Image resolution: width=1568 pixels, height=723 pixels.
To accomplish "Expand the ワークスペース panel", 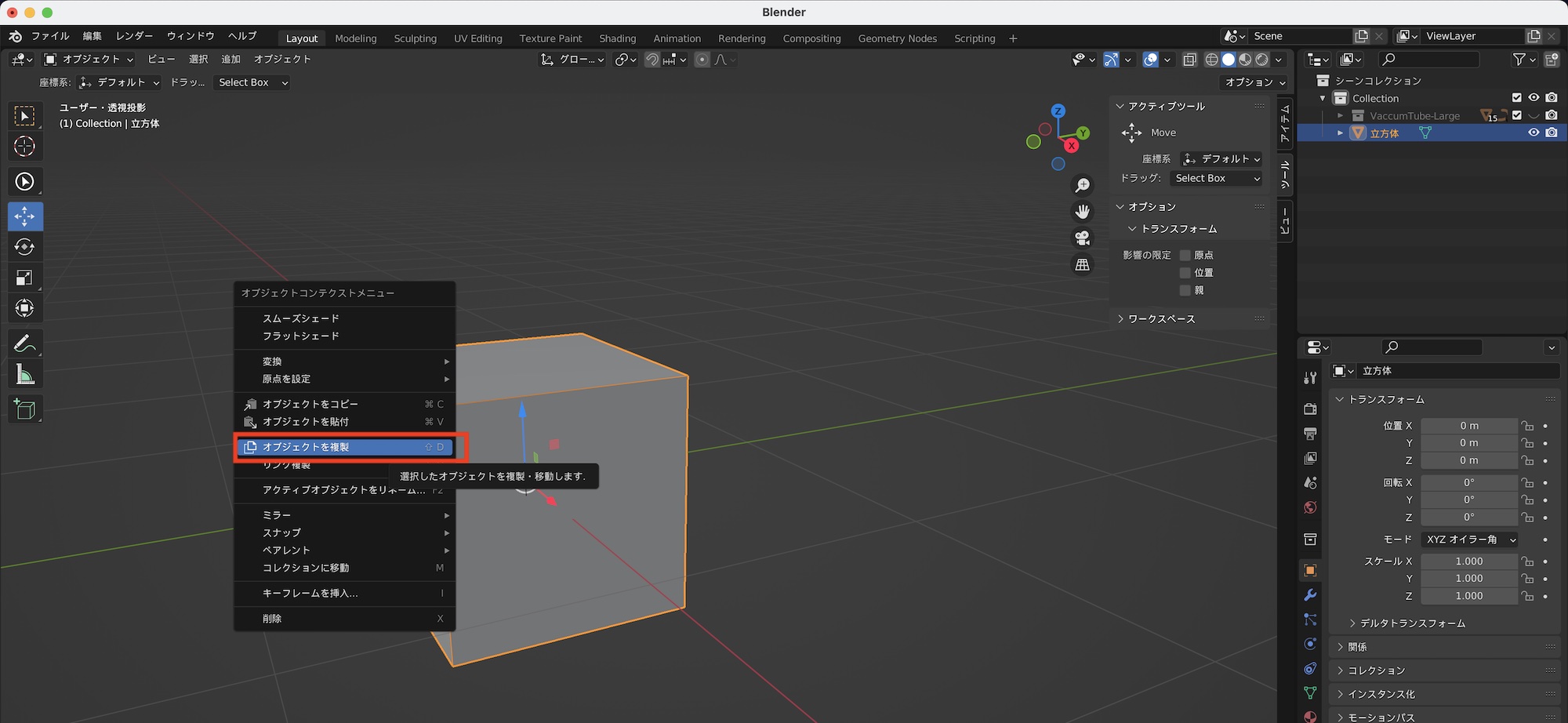I will click(1161, 319).
